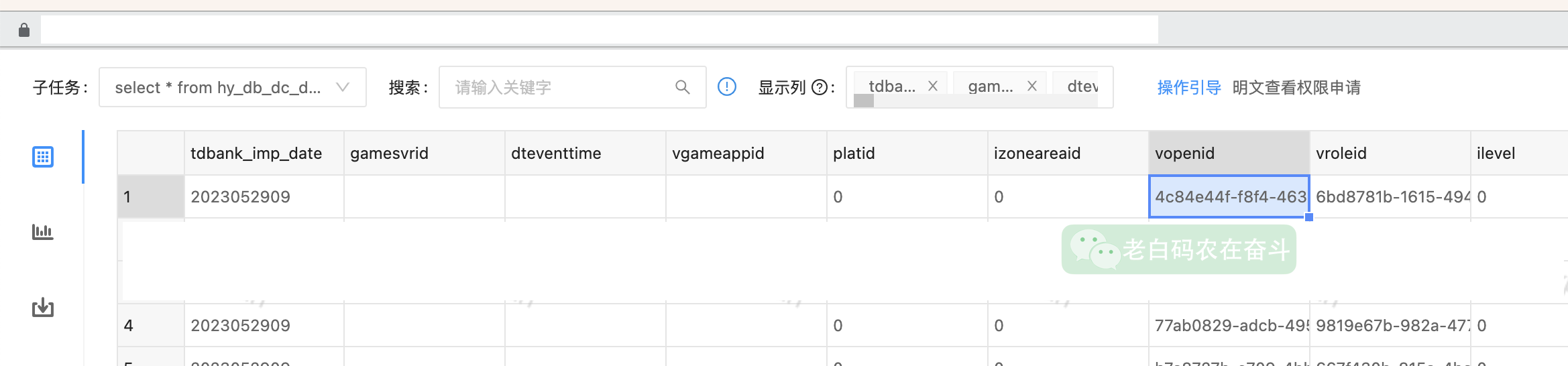Image resolution: width=1568 pixels, height=366 pixels.
Task: Click the blue info exclamation icon
Action: pos(727,86)
